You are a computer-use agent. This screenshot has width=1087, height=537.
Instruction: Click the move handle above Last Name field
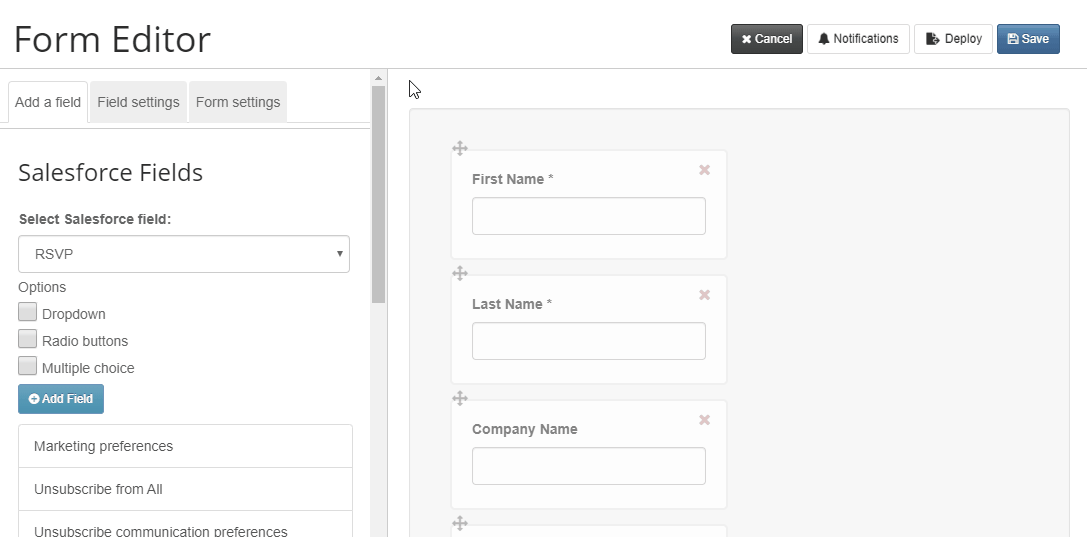coord(460,273)
